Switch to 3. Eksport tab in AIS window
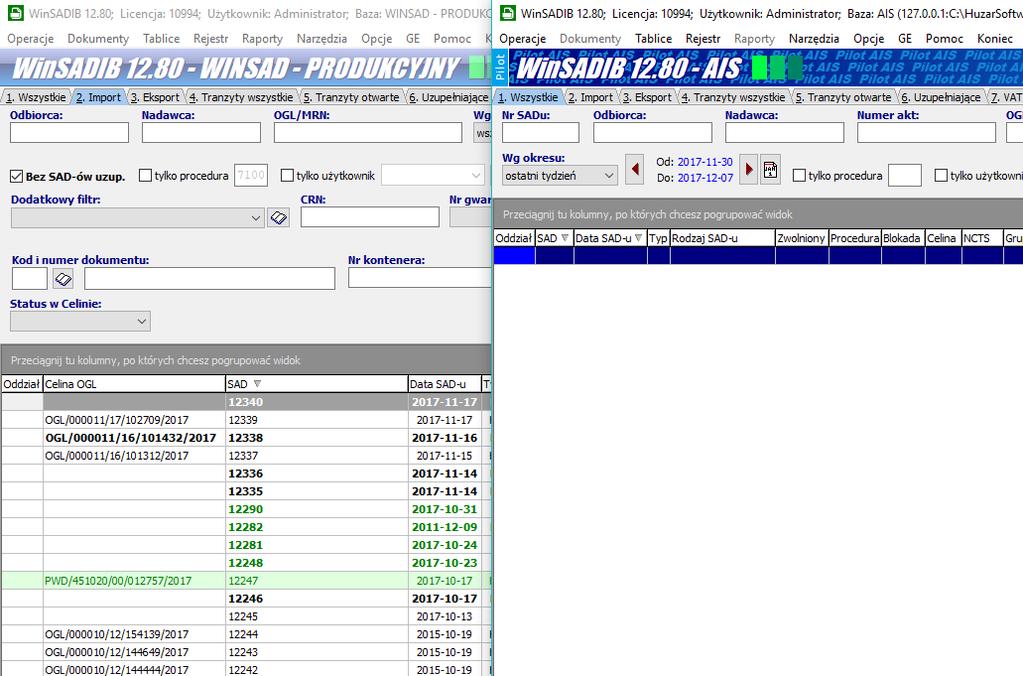Viewport: 1023px width, 676px height. (x=647, y=97)
